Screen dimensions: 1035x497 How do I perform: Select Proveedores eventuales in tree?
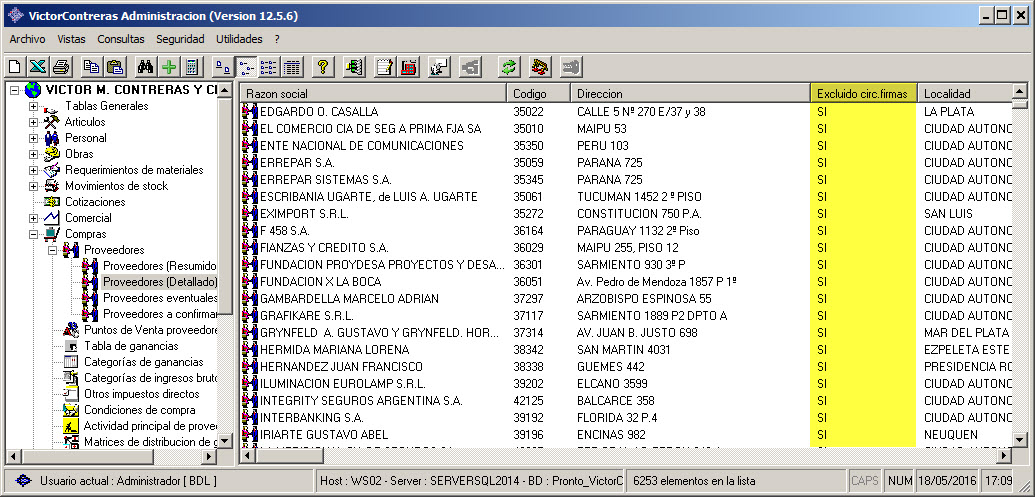(x=160, y=298)
